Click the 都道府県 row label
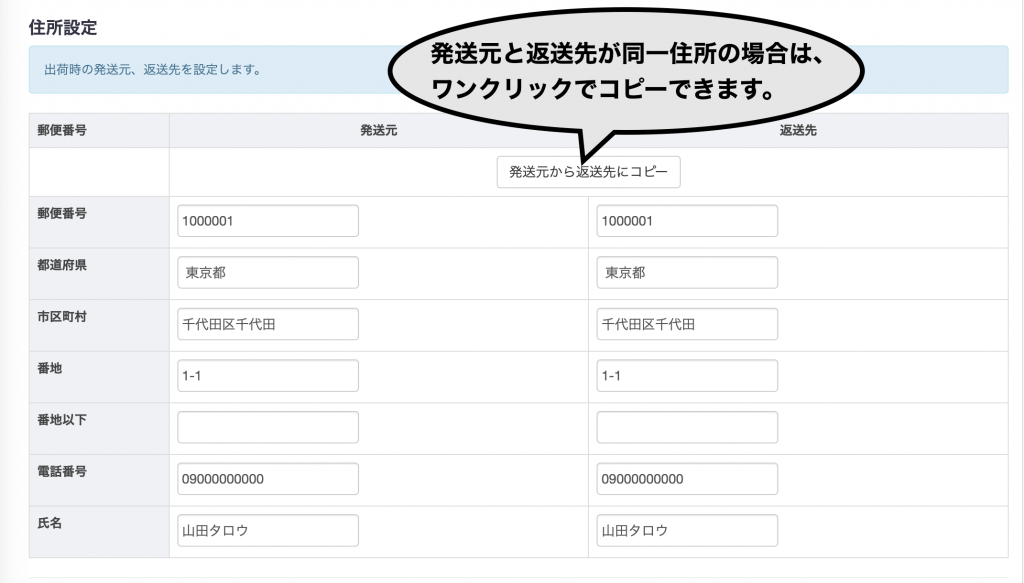Viewport: 1024px width, 583px height. tap(62, 265)
